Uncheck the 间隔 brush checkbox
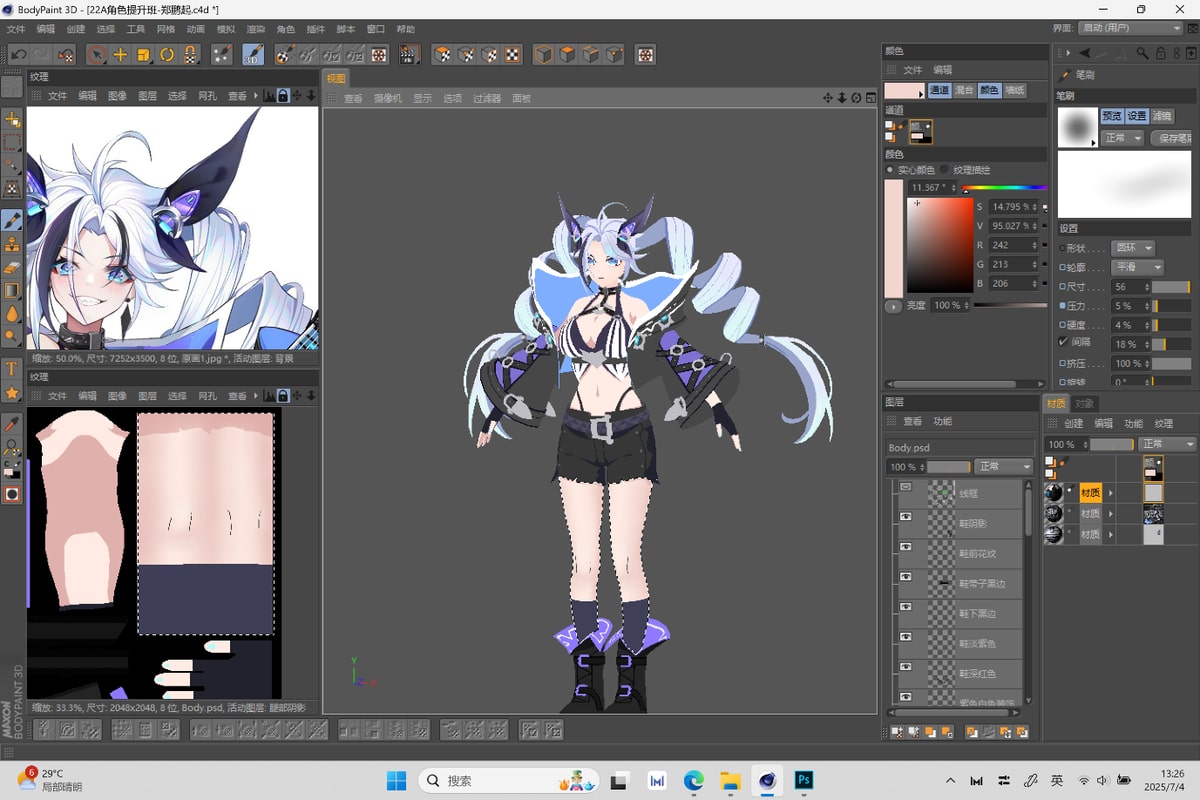 tap(1062, 343)
